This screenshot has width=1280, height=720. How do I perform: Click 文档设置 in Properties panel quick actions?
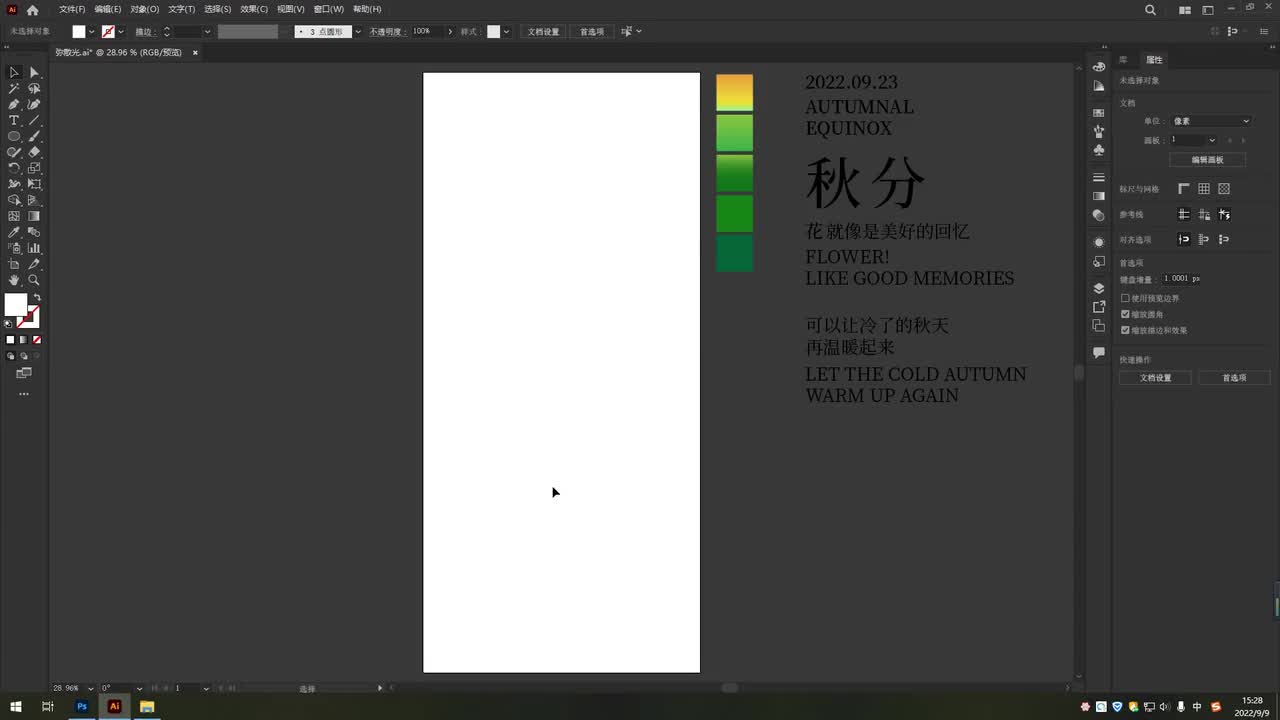click(x=1155, y=378)
